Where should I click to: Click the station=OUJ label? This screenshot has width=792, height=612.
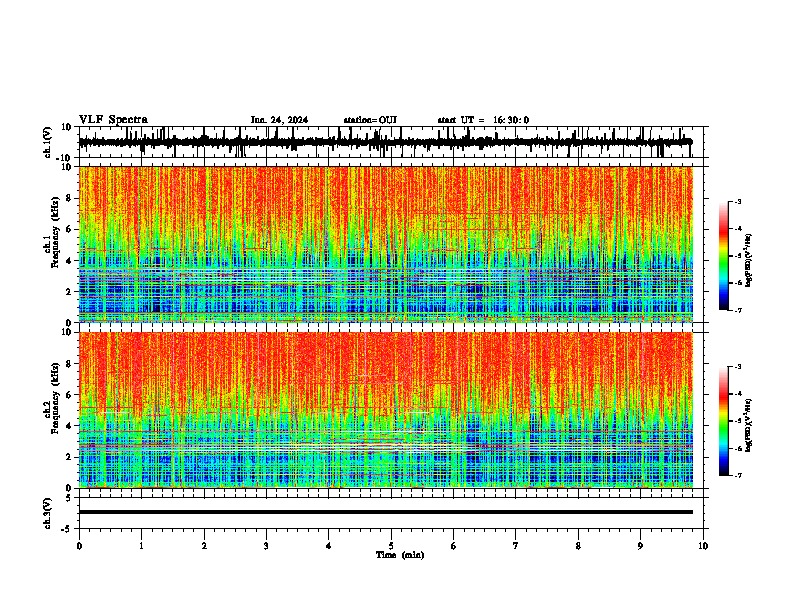(370, 120)
